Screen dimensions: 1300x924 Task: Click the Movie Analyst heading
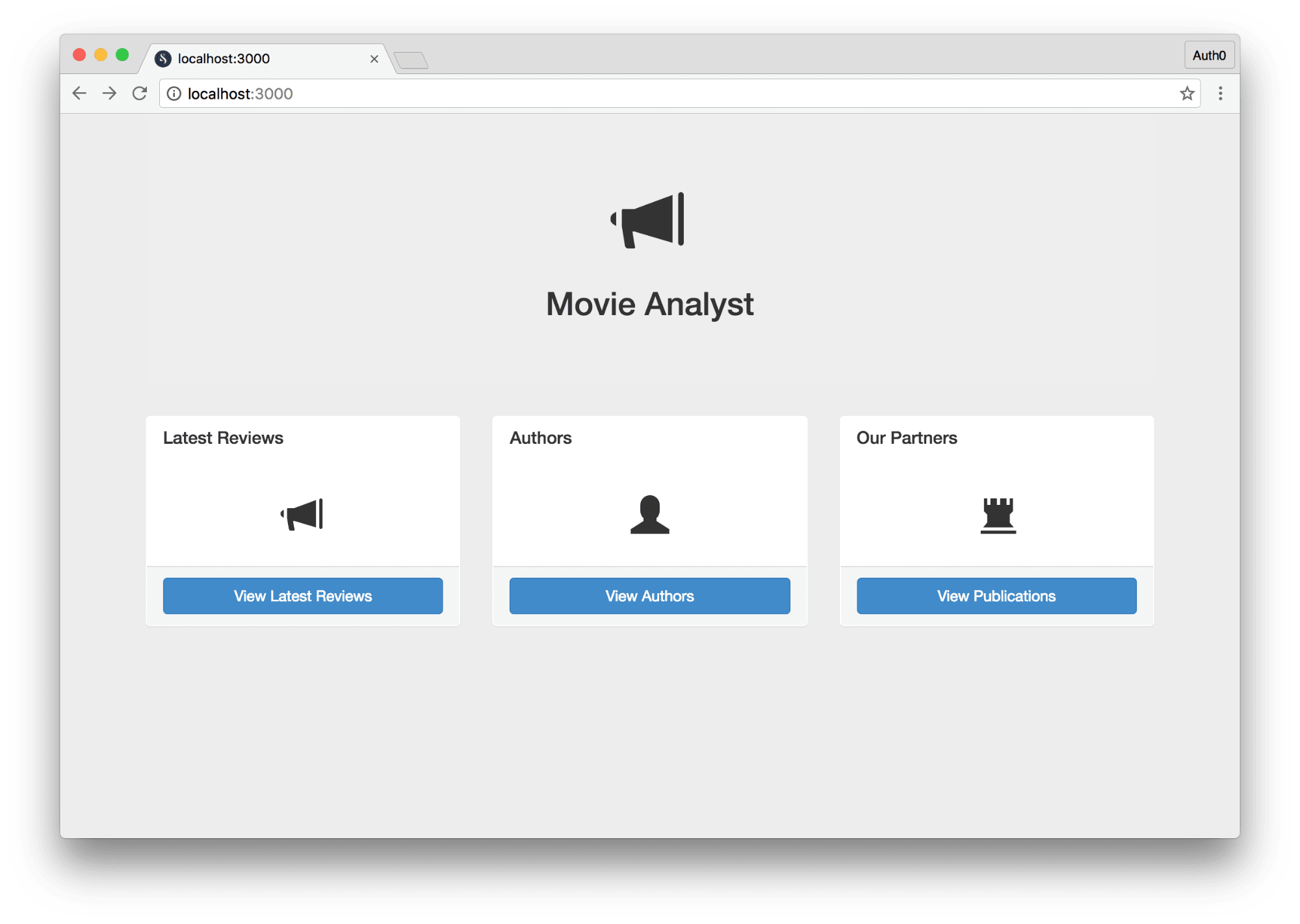pos(649,304)
